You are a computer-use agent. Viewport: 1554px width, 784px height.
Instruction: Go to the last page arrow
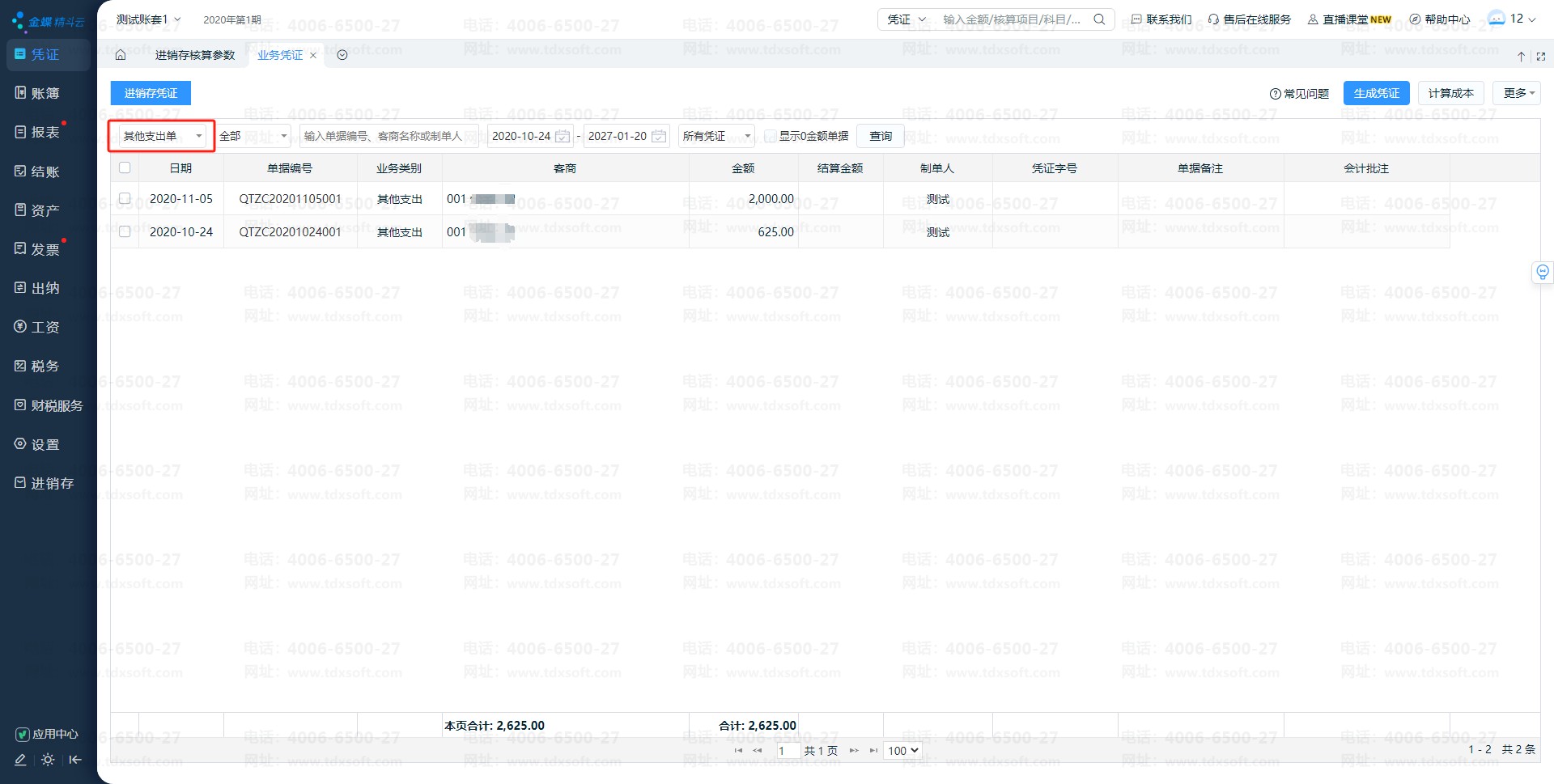click(x=873, y=751)
